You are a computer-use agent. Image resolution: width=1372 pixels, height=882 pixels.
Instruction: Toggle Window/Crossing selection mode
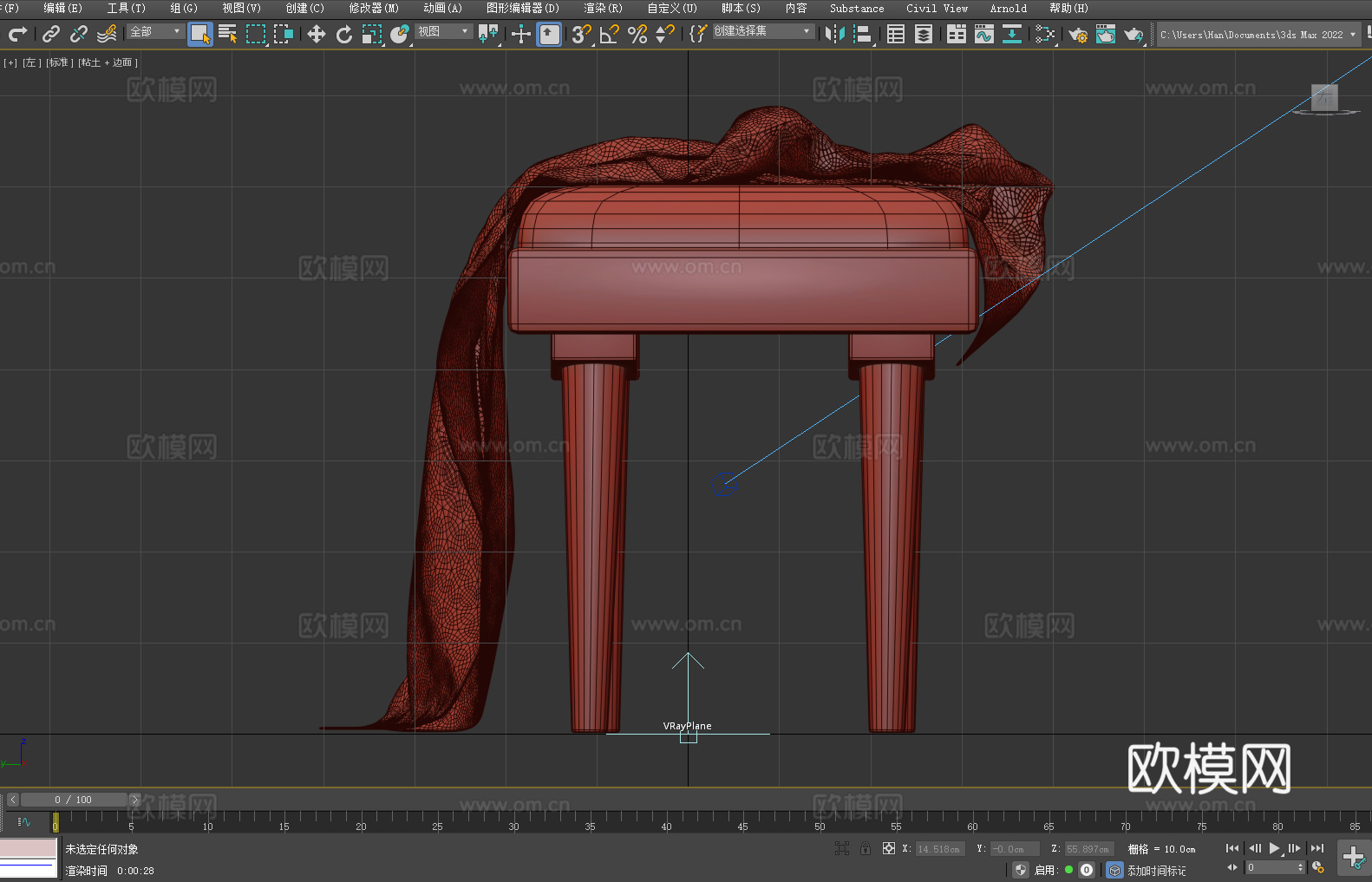[284, 34]
